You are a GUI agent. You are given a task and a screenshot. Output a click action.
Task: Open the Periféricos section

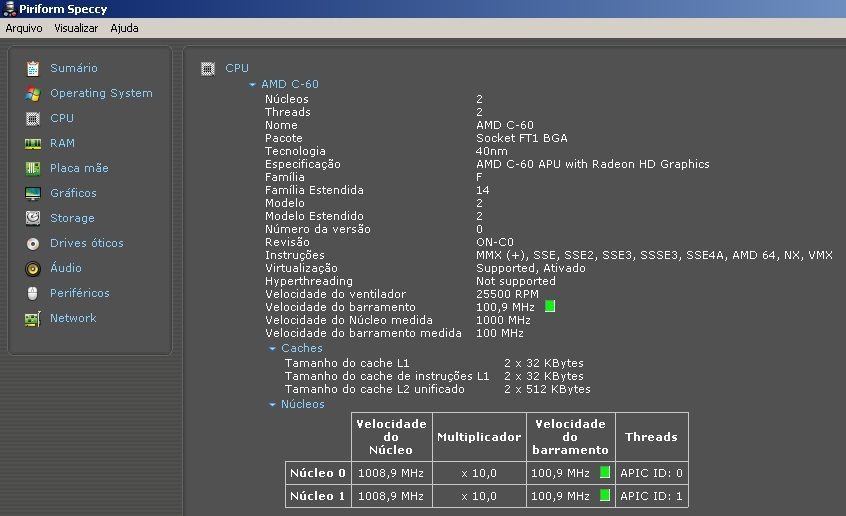[80, 293]
